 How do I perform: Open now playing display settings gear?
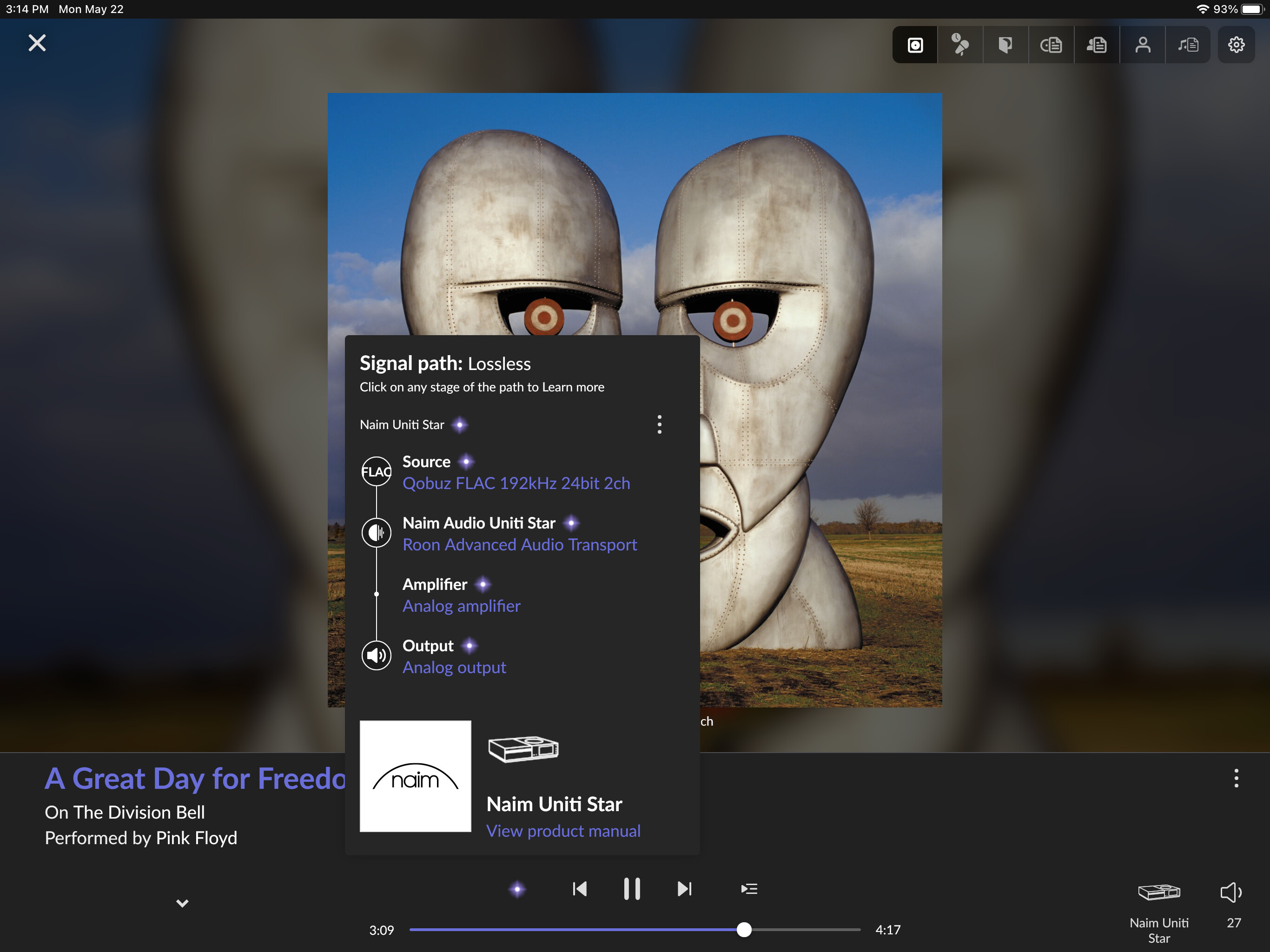tap(1236, 45)
